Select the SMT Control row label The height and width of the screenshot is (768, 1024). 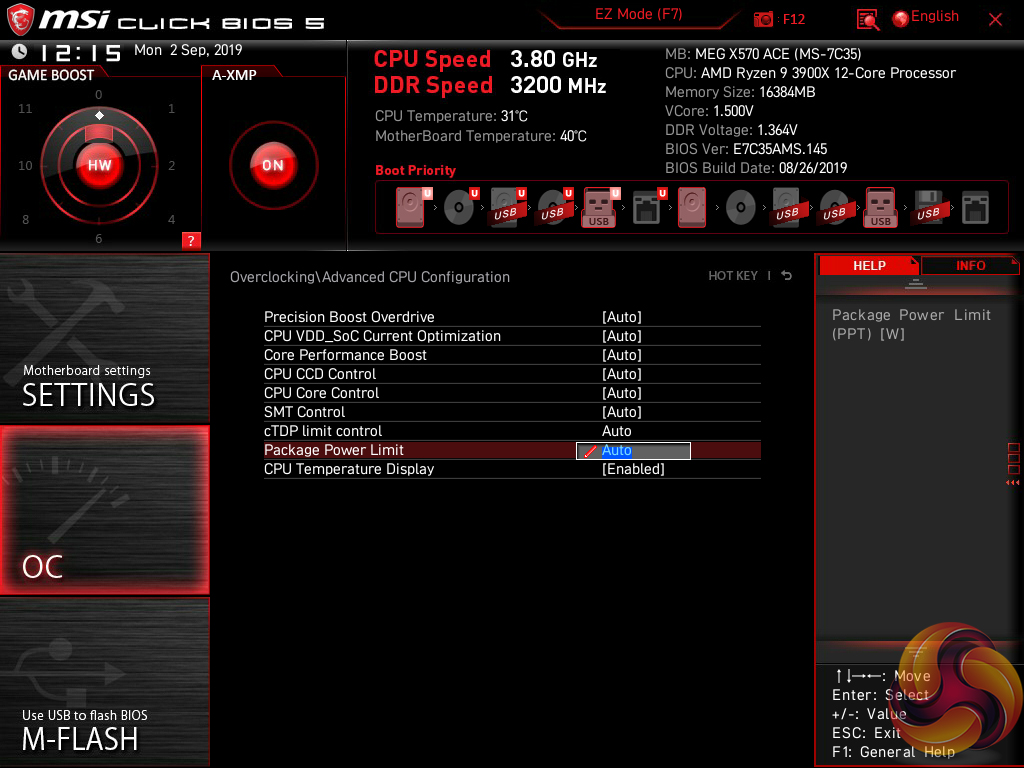[304, 412]
